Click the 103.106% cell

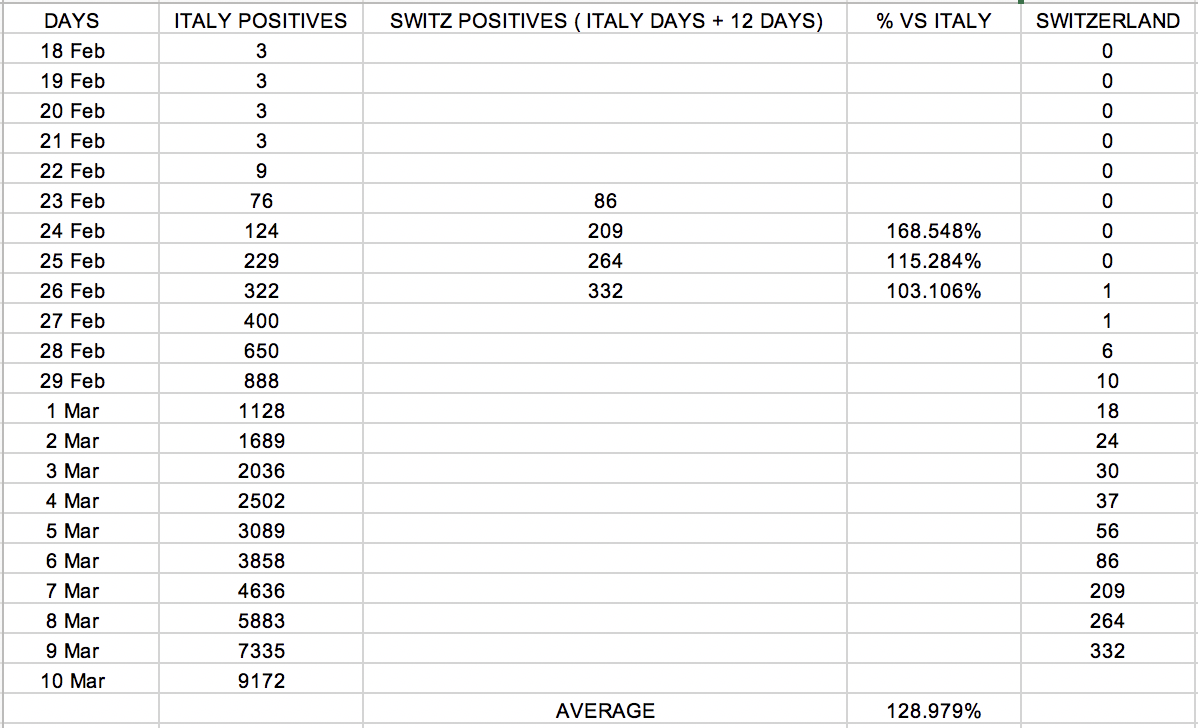(934, 291)
